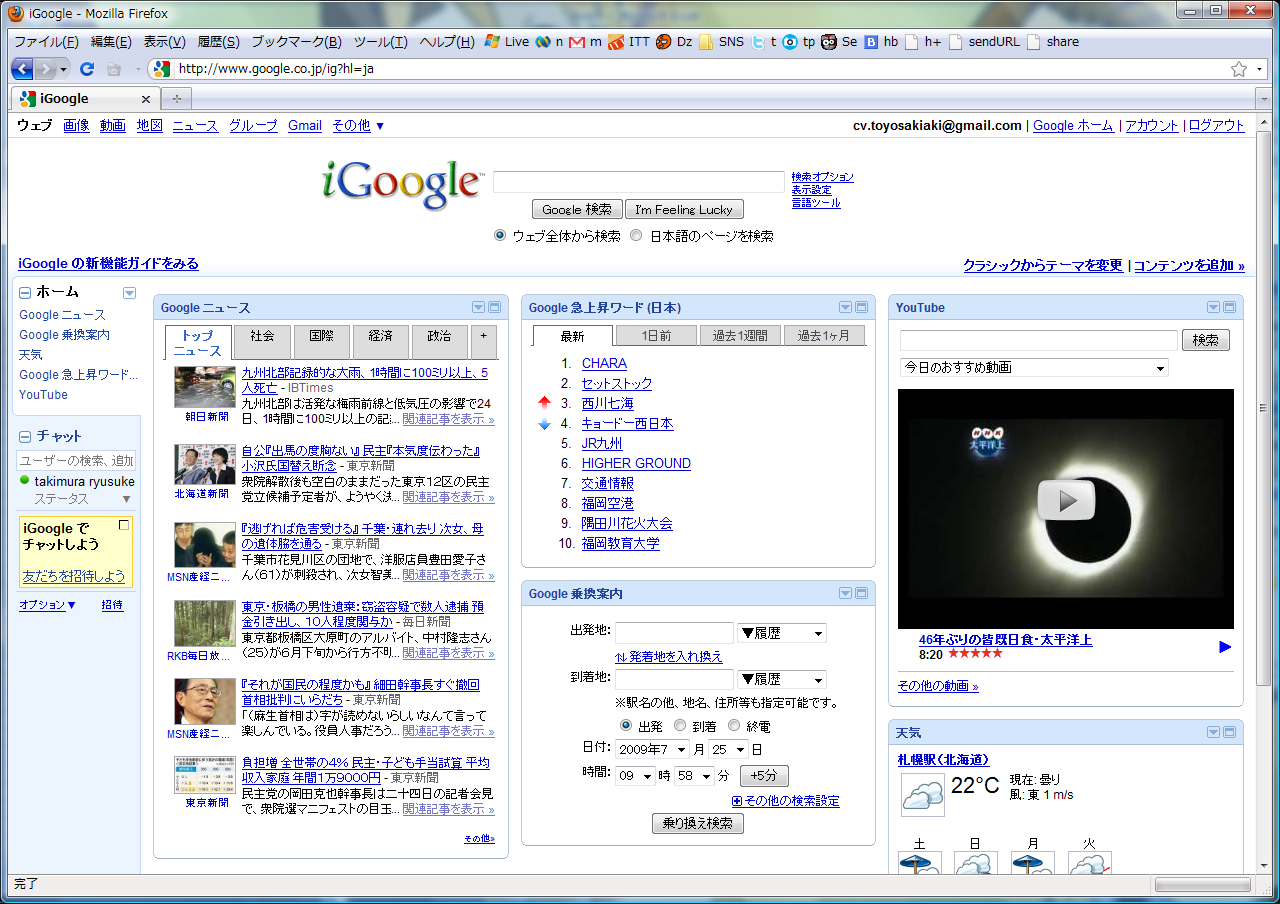This screenshot has width=1280, height=904.
Task: Select 到着 radio option
Action: [x=680, y=725]
